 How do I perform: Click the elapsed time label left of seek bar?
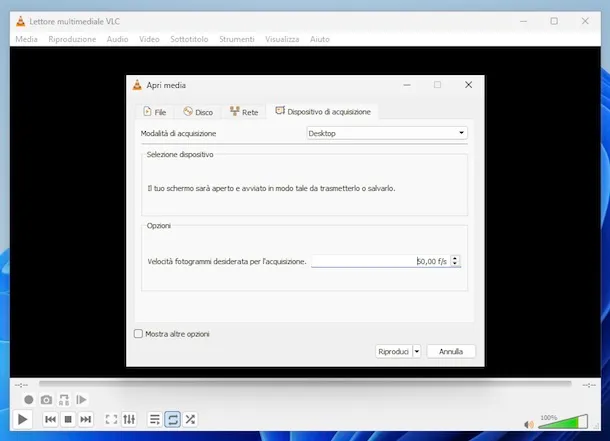click(x=21, y=385)
